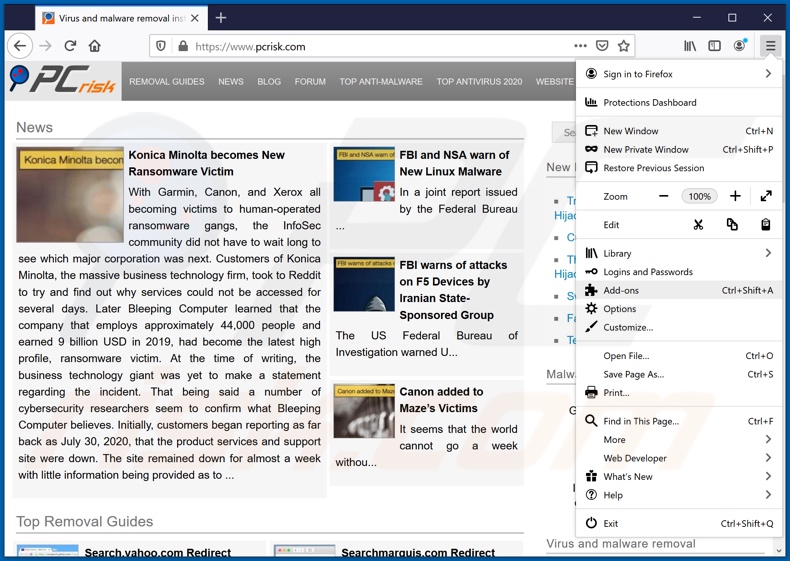Choose Find in This Page...

[x=679, y=421]
